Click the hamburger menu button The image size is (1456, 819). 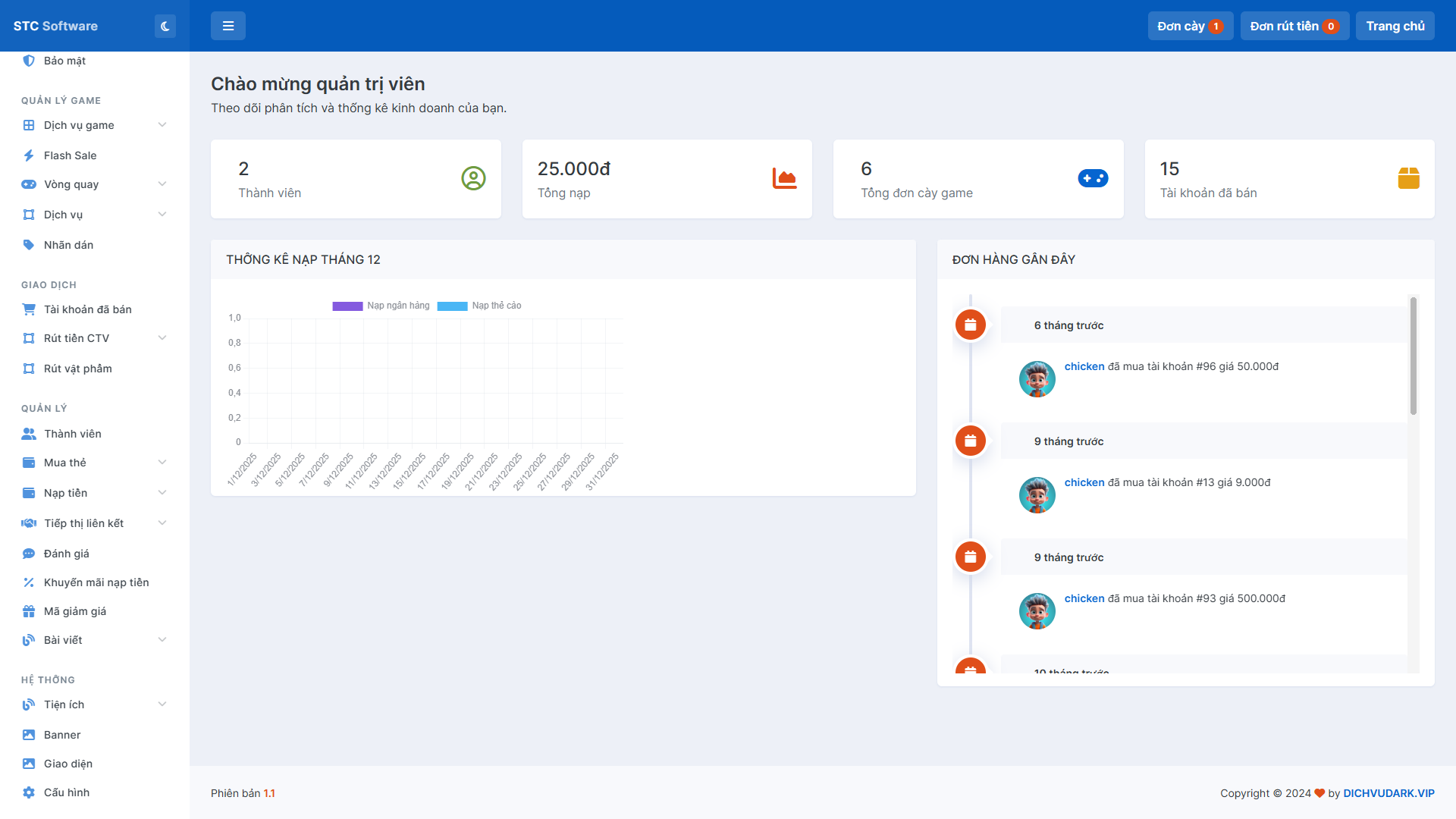(x=227, y=27)
